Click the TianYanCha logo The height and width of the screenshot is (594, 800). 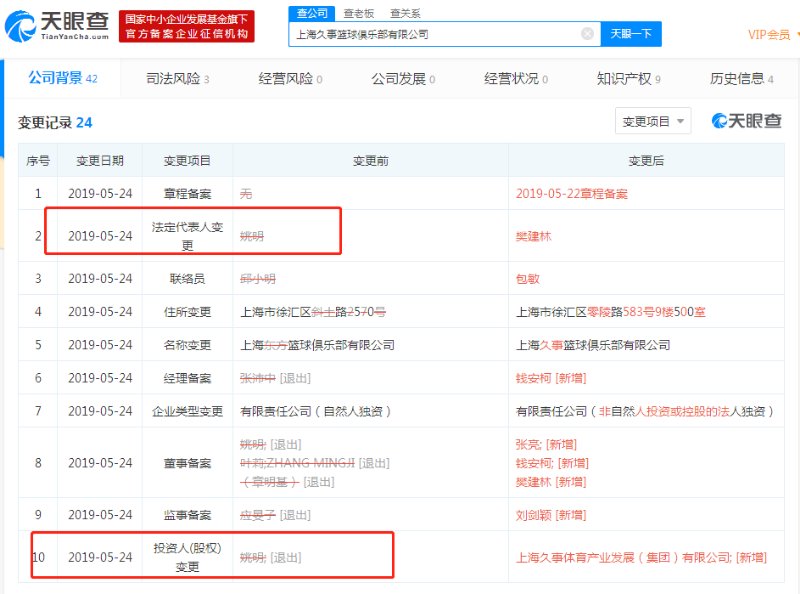coord(57,26)
